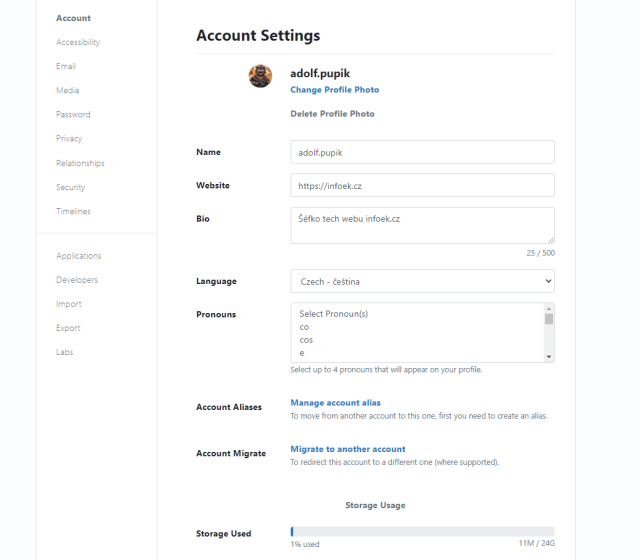Click the storage usage progress bar

pos(422,531)
